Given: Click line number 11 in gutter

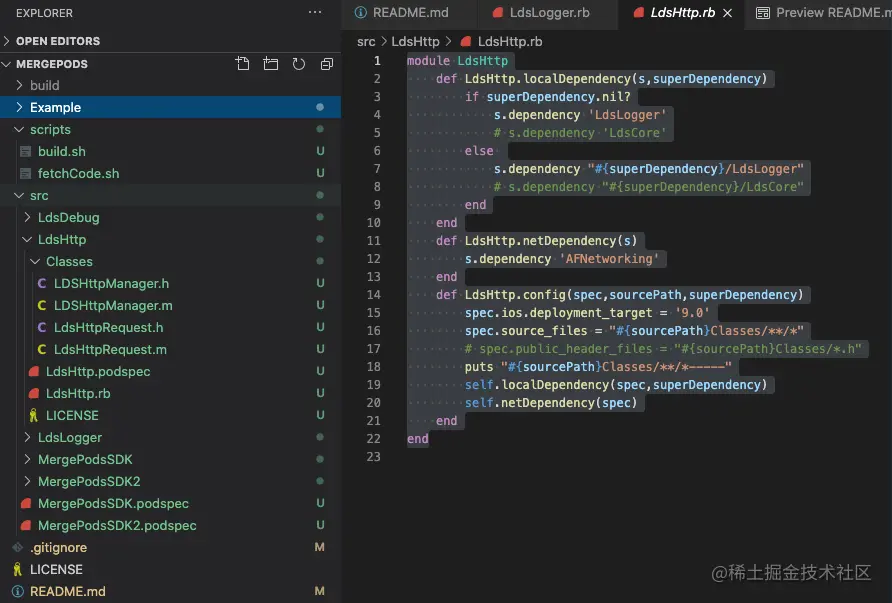Looking at the screenshot, I should click(x=373, y=241).
